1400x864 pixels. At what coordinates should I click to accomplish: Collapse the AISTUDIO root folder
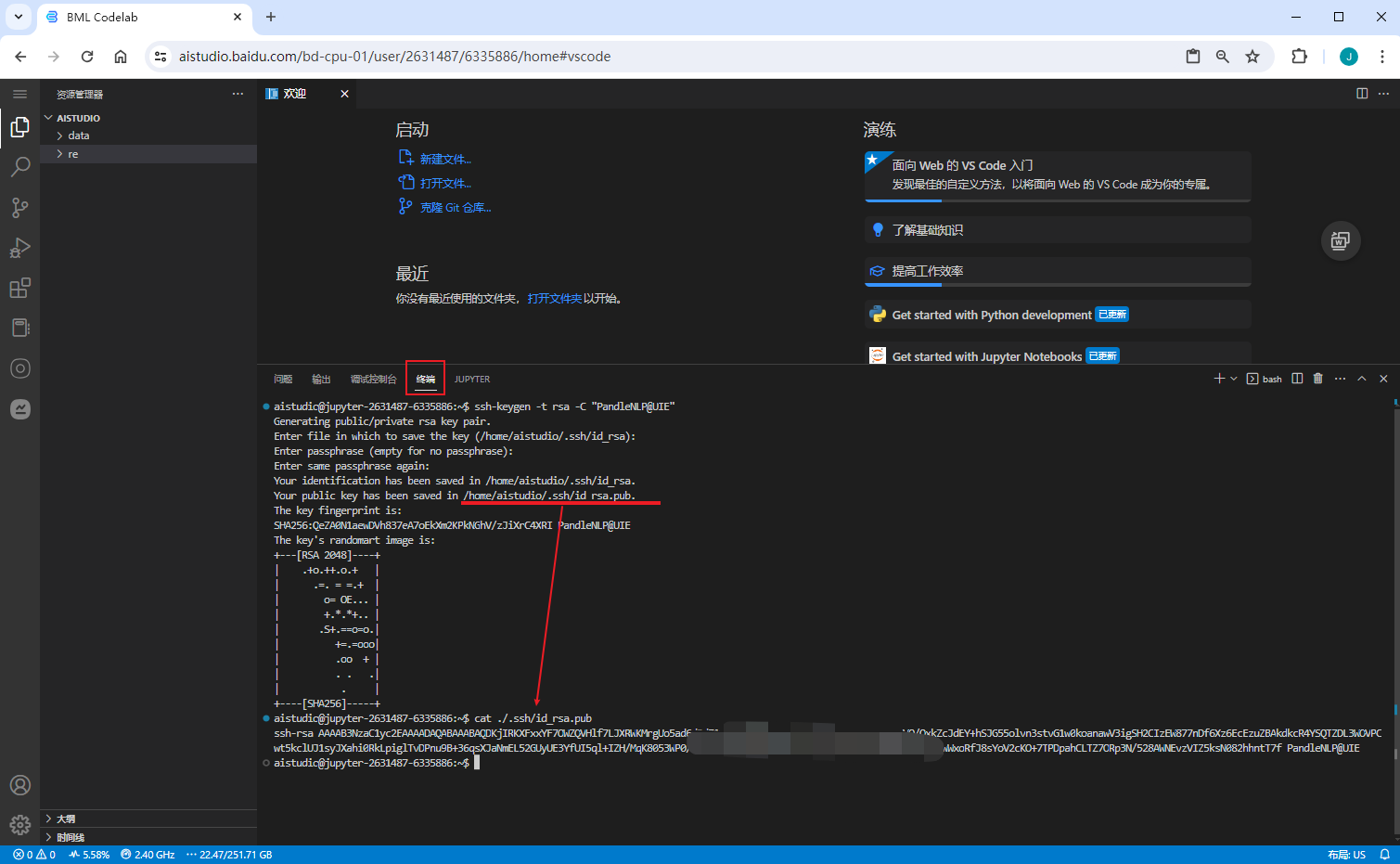(x=148, y=118)
